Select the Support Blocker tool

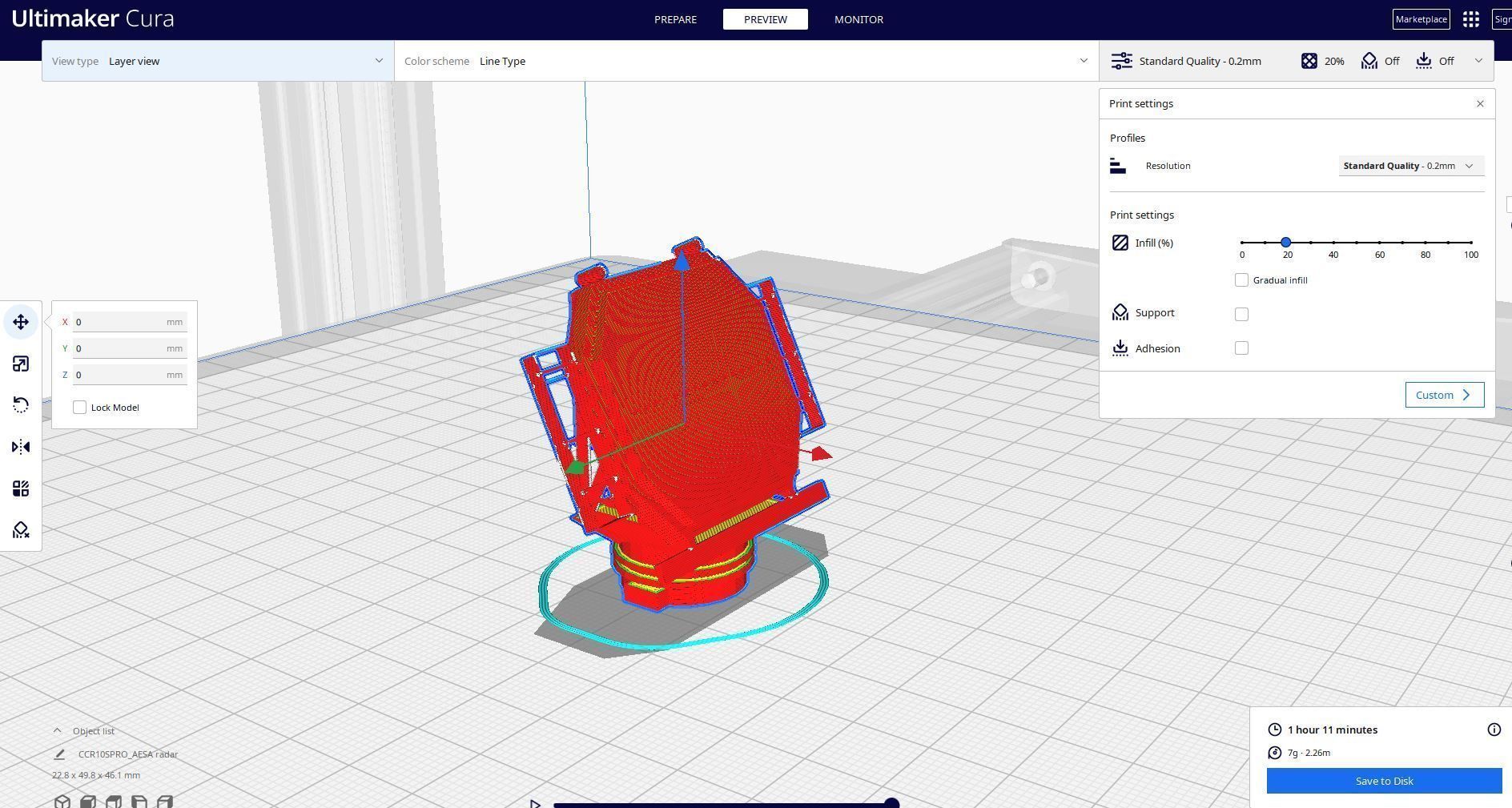coord(21,530)
